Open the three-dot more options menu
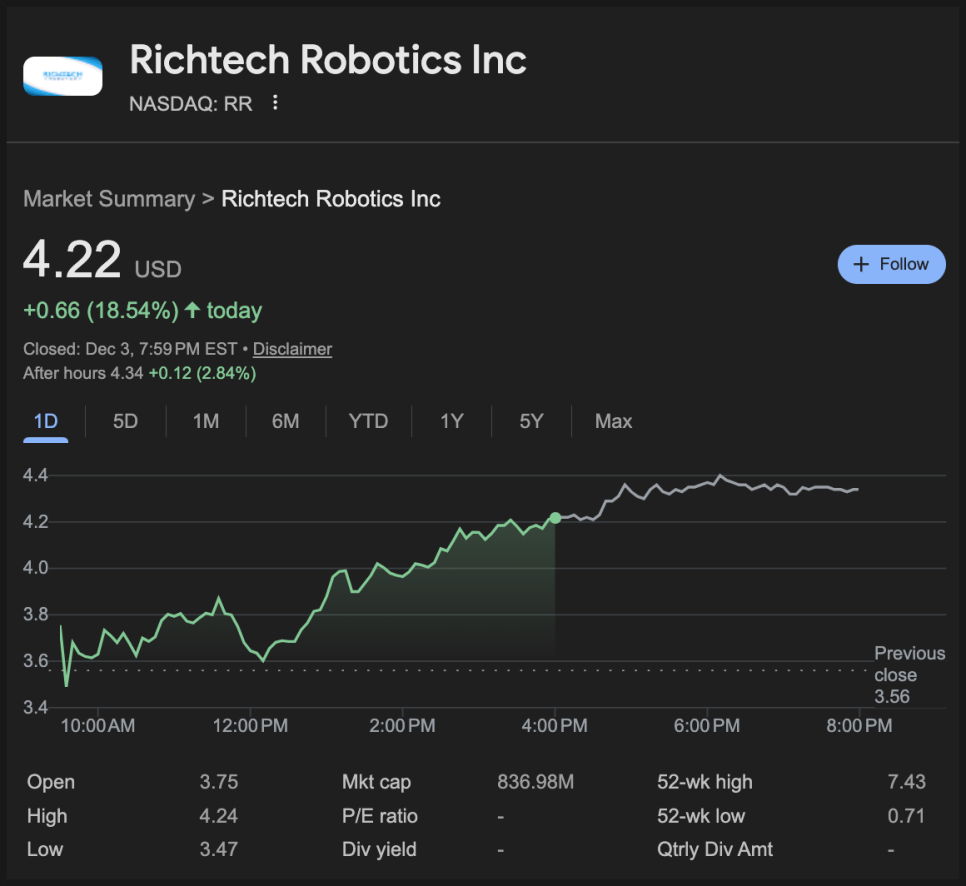This screenshot has width=966, height=886. 276,103
